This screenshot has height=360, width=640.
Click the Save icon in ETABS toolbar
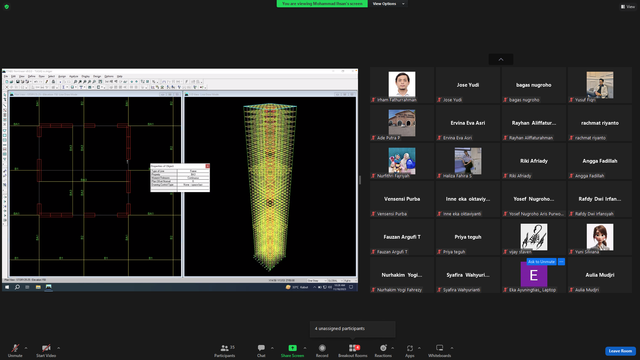pyautogui.click(x=18, y=82)
